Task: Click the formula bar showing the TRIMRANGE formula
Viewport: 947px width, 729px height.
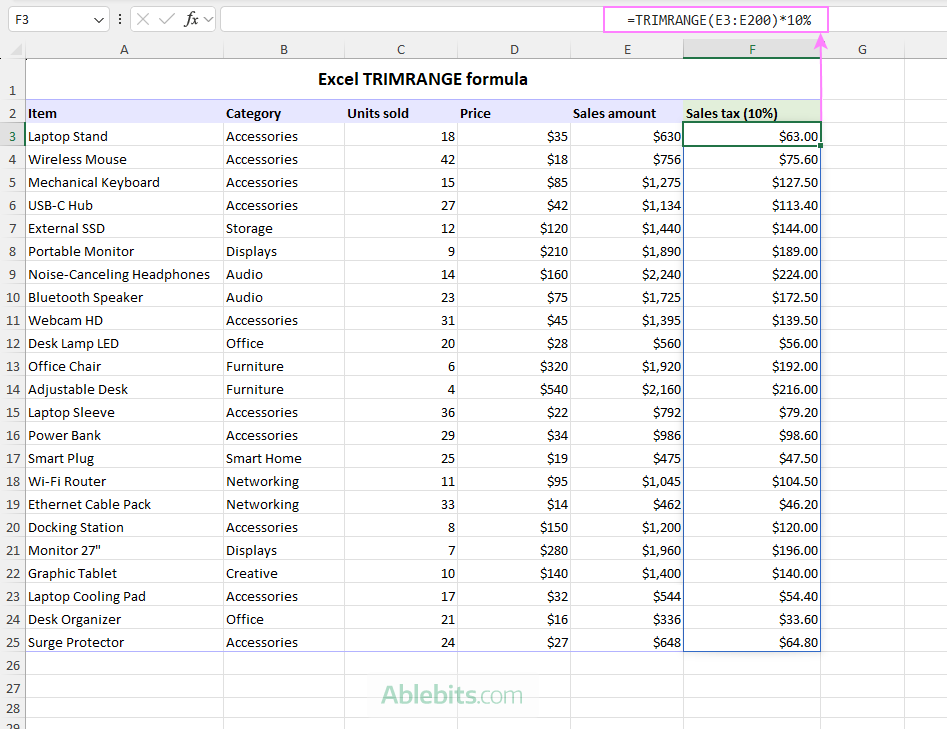Action: 714,18
